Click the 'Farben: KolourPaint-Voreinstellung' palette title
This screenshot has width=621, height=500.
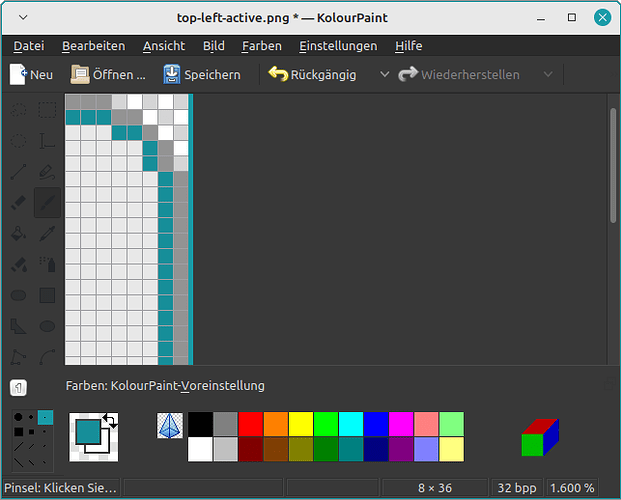[x=165, y=385]
